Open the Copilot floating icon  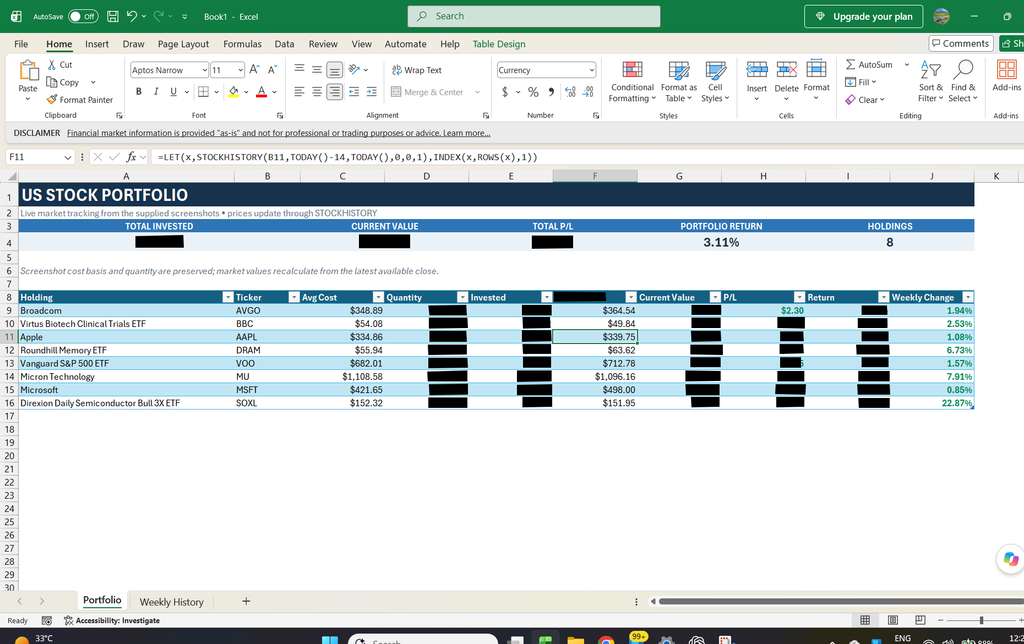[1011, 559]
